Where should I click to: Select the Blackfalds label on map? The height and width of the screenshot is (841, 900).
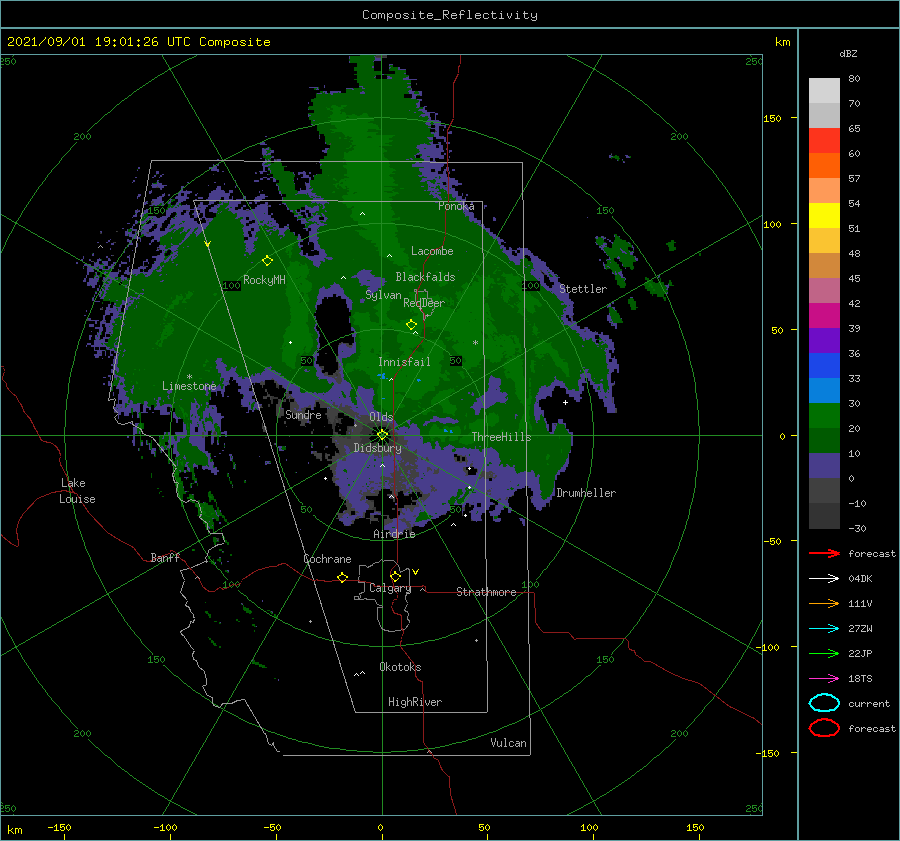[425, 277]
